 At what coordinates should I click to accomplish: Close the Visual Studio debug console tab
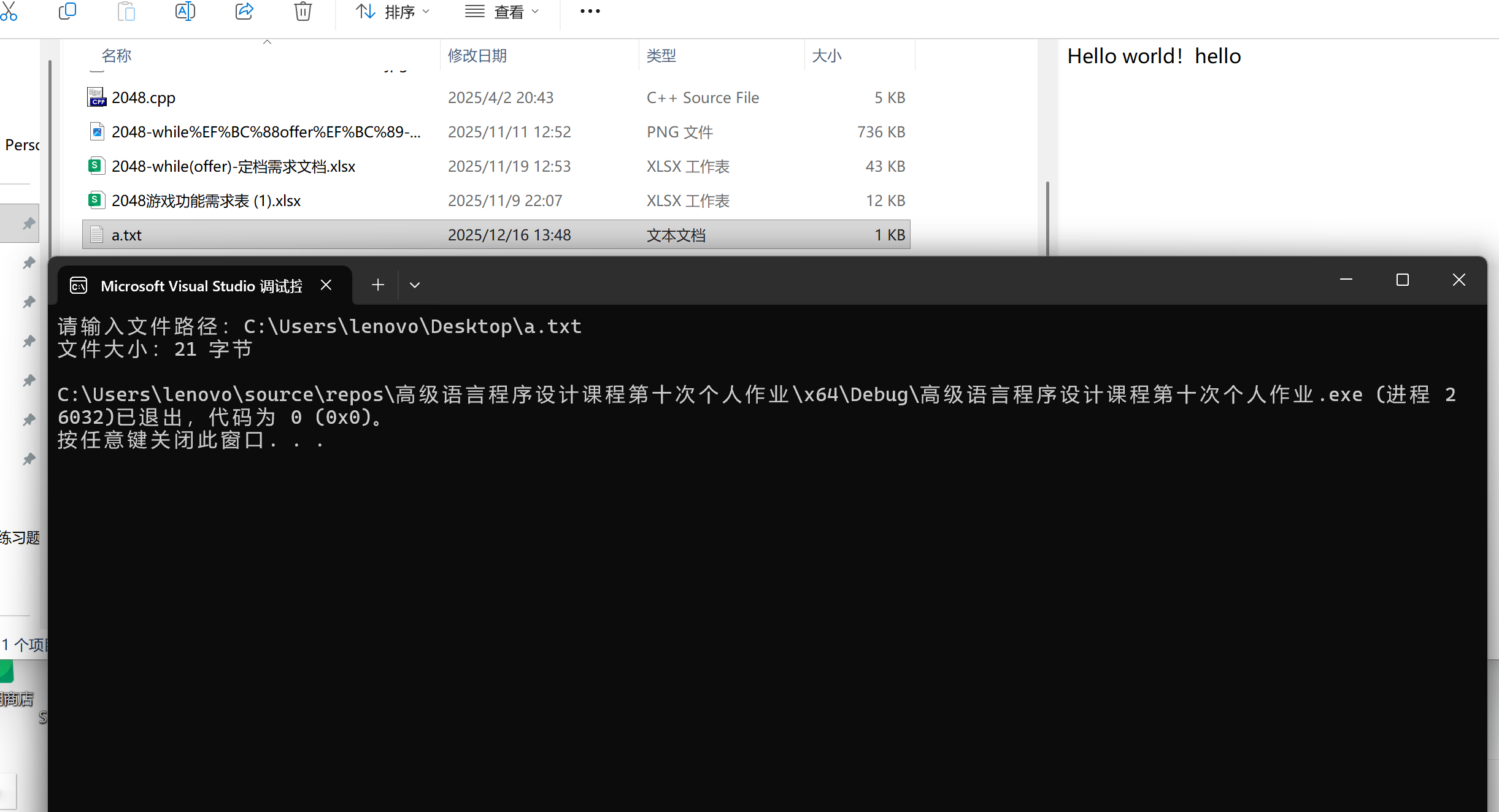[326, 285]
